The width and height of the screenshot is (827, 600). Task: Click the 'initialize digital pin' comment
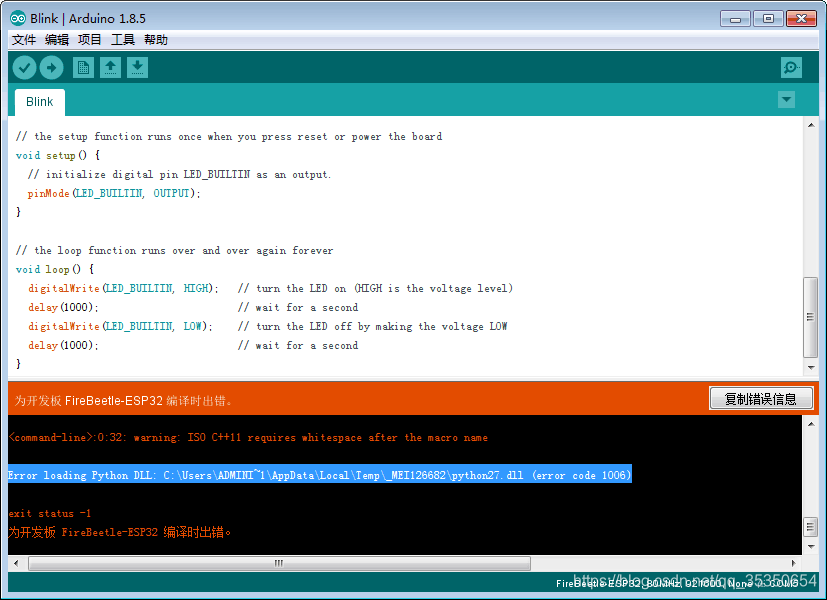coord(179,175)
